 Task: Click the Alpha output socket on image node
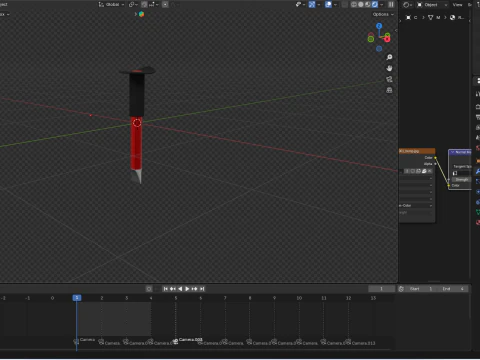(435, 164)
